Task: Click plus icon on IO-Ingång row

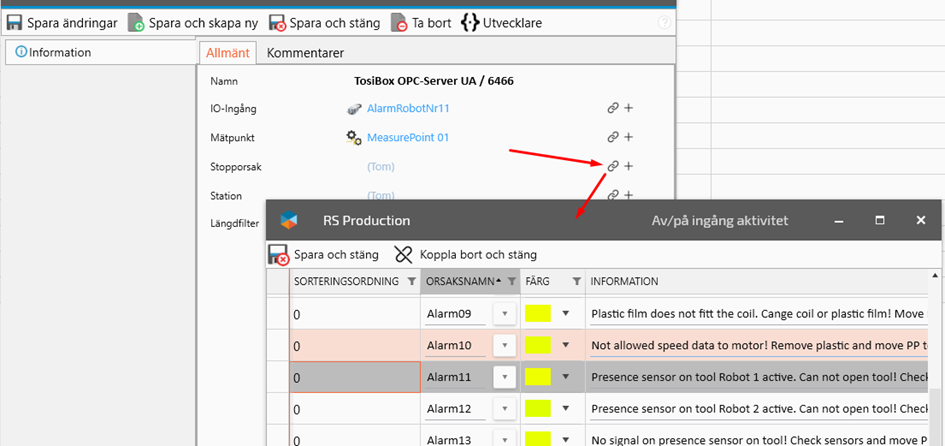Action: (629, 108)
